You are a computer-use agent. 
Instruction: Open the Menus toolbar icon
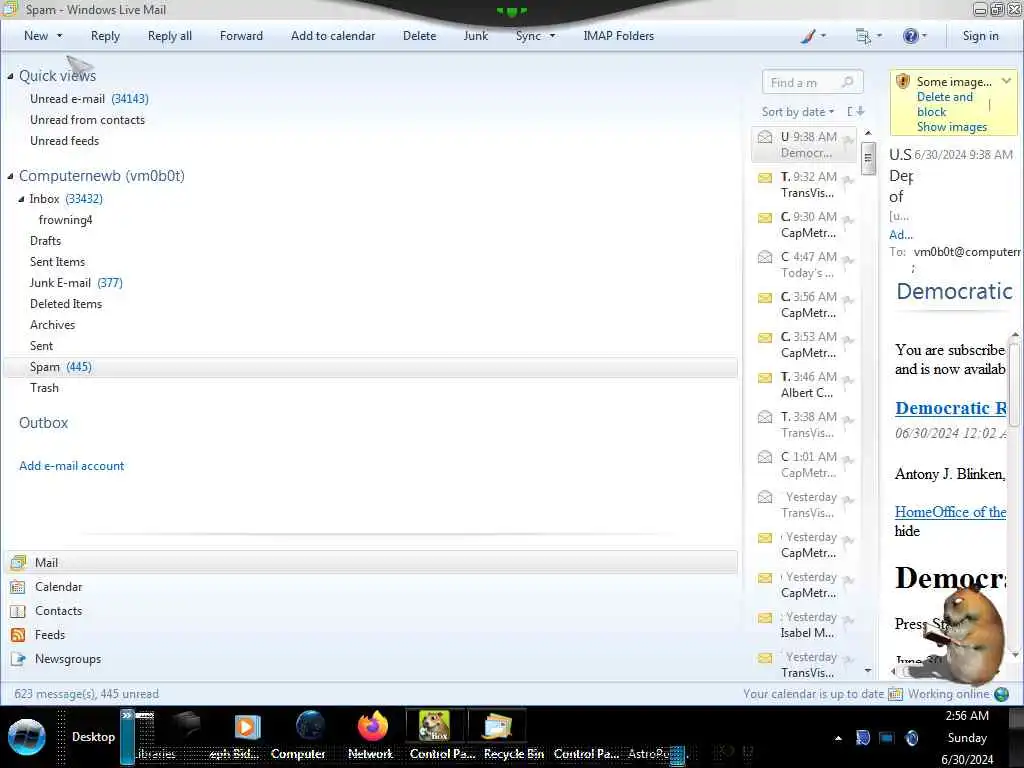(863, 37)
